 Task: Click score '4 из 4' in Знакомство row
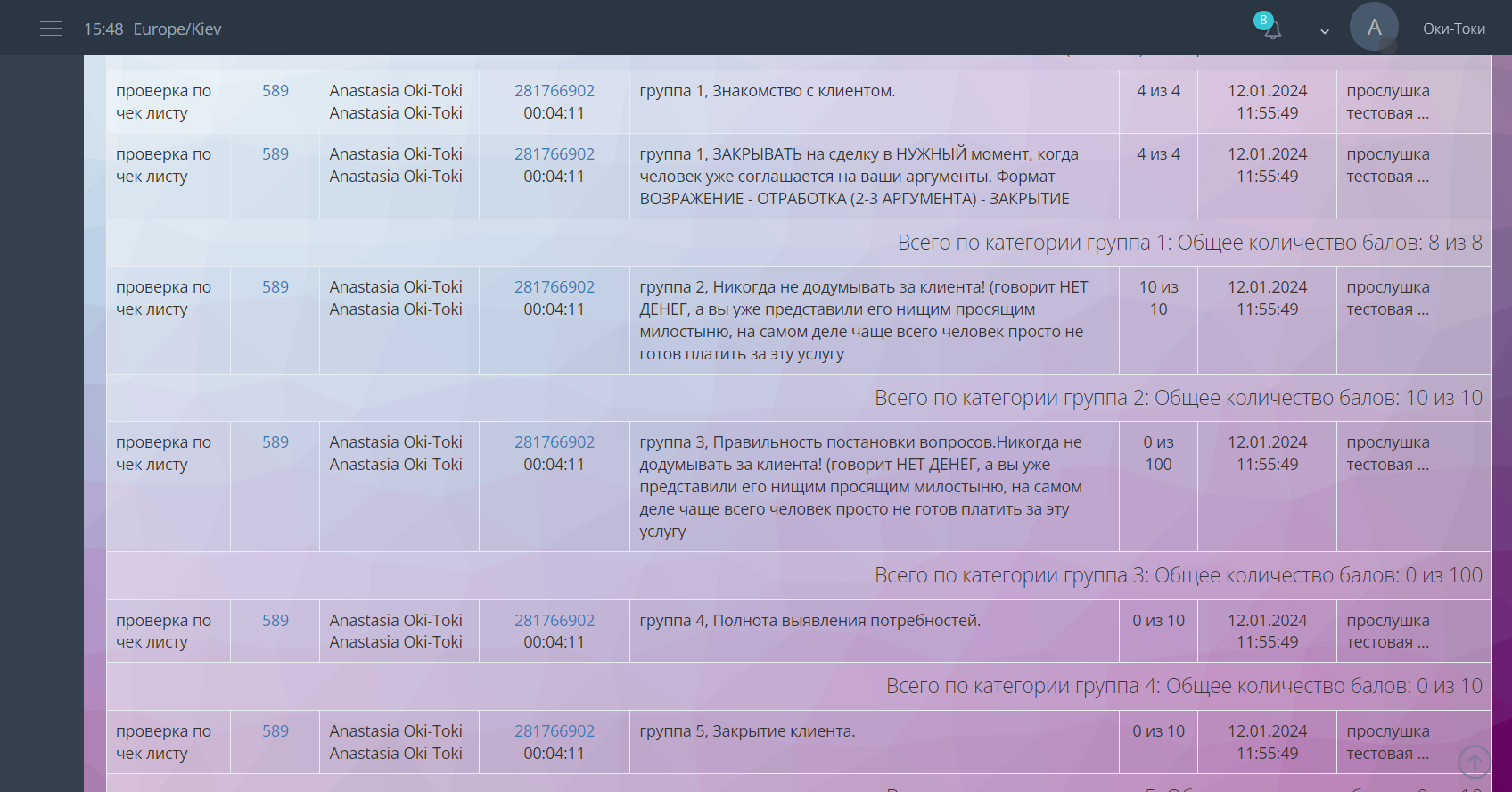pyautogui.click(x=1158, y=91)
